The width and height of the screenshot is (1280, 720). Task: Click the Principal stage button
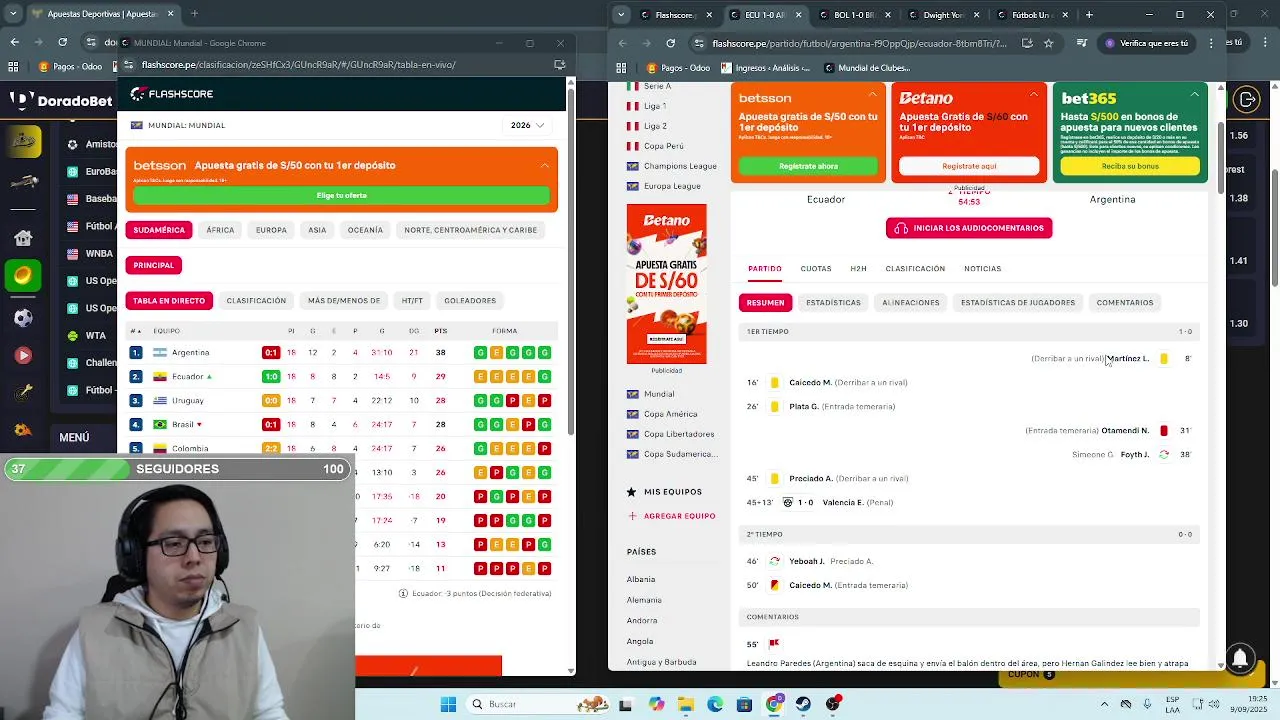coord(154,265)
